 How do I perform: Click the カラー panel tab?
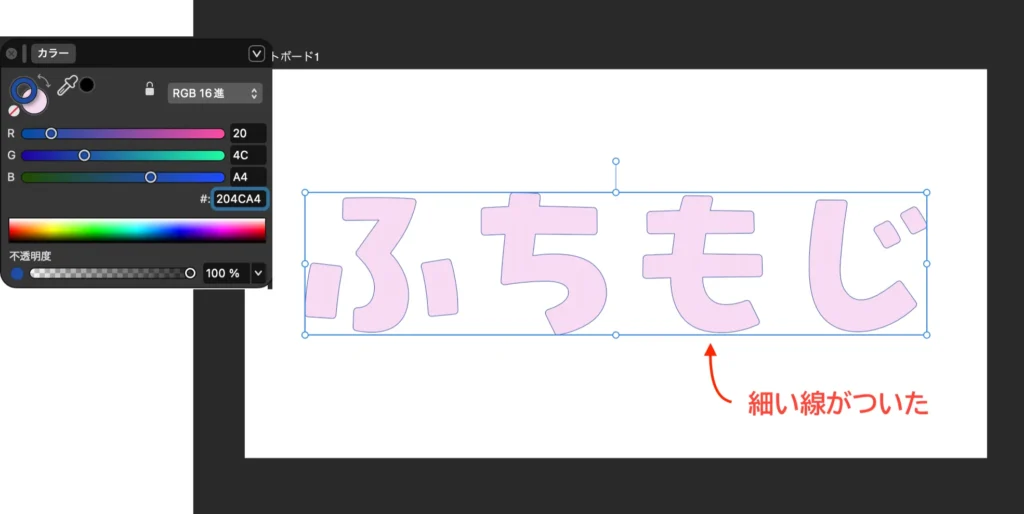[x=53, y=54]
